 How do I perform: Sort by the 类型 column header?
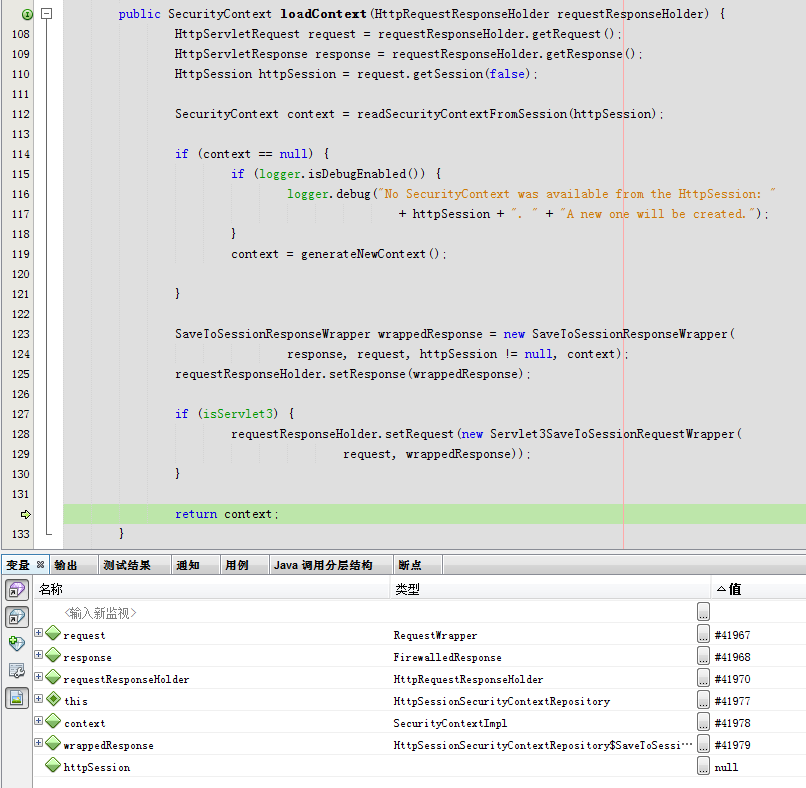(x=551, y=589)
